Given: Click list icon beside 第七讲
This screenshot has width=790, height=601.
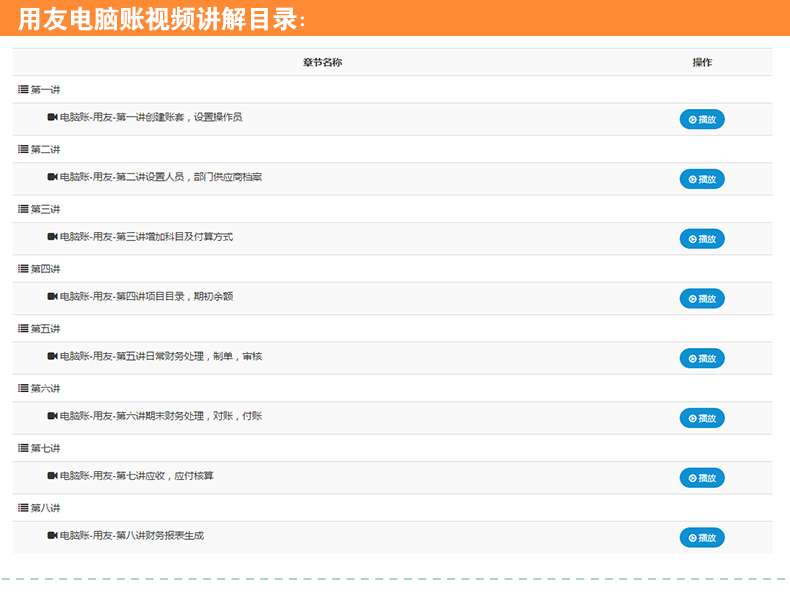Looking at the screenshot, I should pyautogui.click(x=23, y=448).
